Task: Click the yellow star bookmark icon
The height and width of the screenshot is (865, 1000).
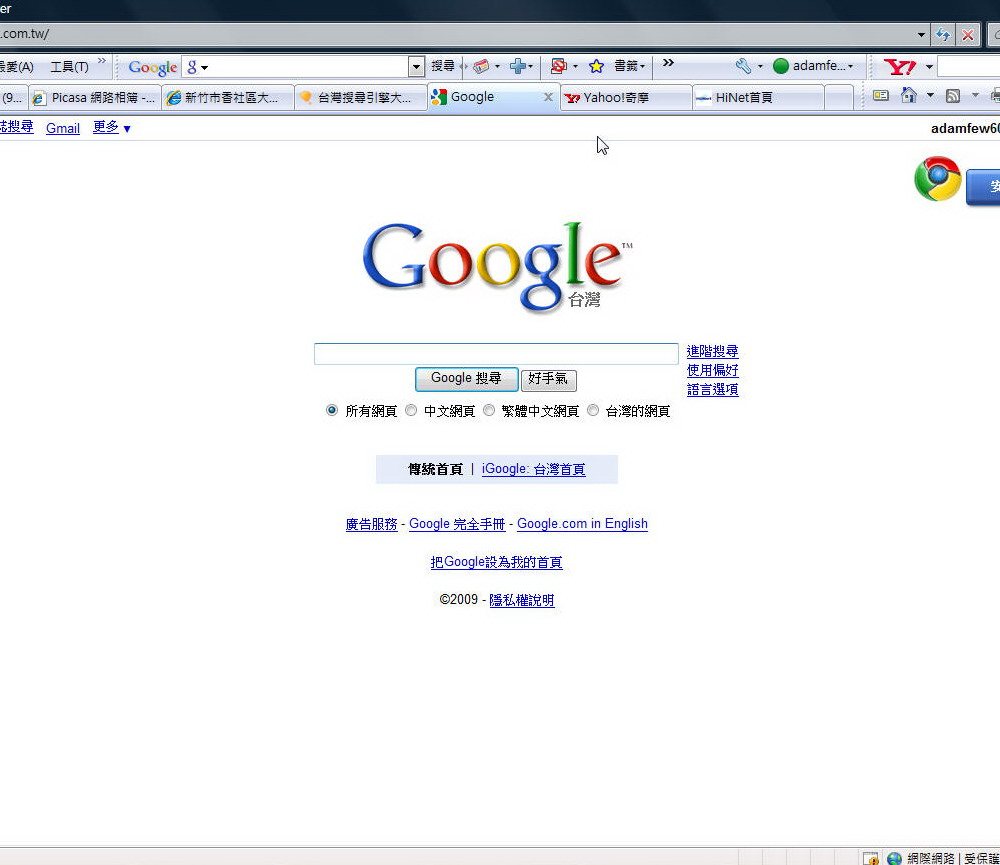Action: point(596,66)
